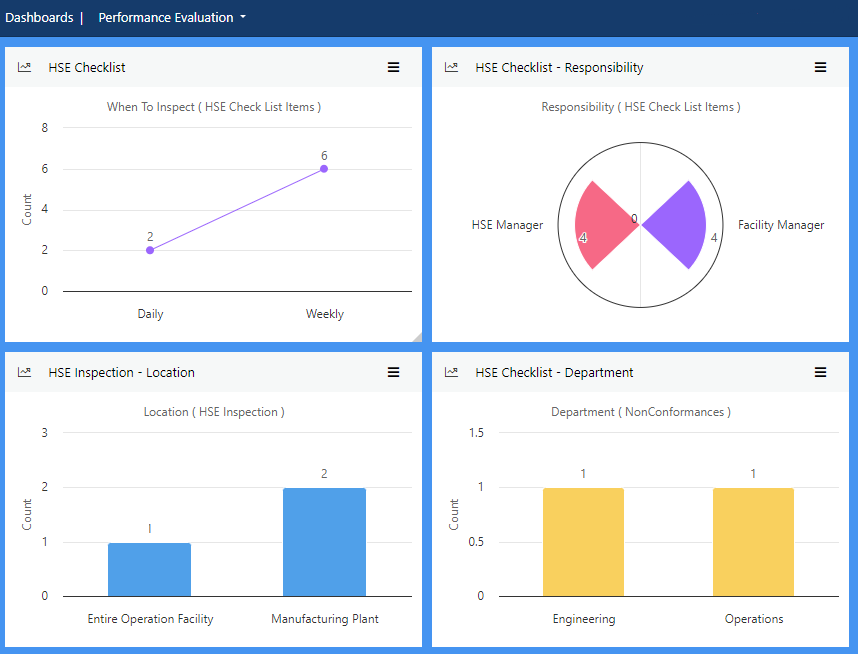Click the yellow Operations bar
This screenshot has height=654, width=858.
pyautogui.click(x=753, y=541)
